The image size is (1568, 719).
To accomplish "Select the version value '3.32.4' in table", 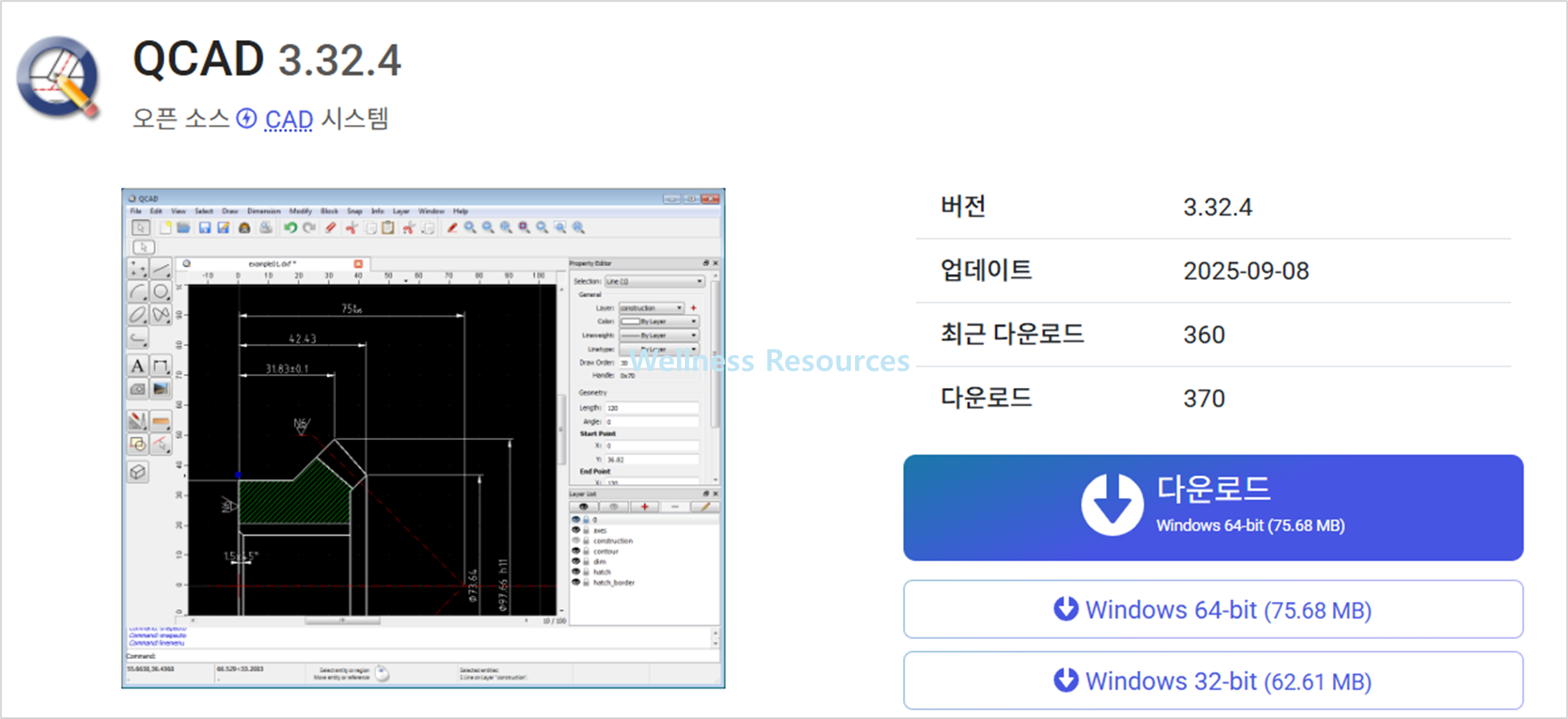I will coord(1218,208).
